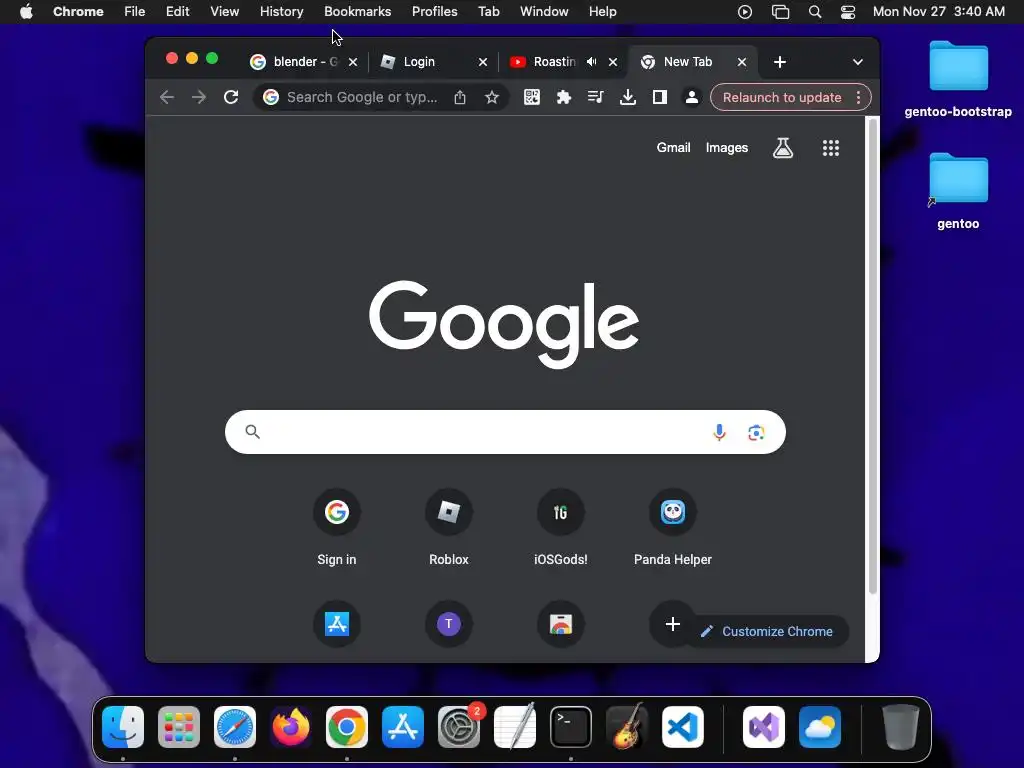Open the Chrome profile avatar

pyautogui.click(x=692, y=97)
